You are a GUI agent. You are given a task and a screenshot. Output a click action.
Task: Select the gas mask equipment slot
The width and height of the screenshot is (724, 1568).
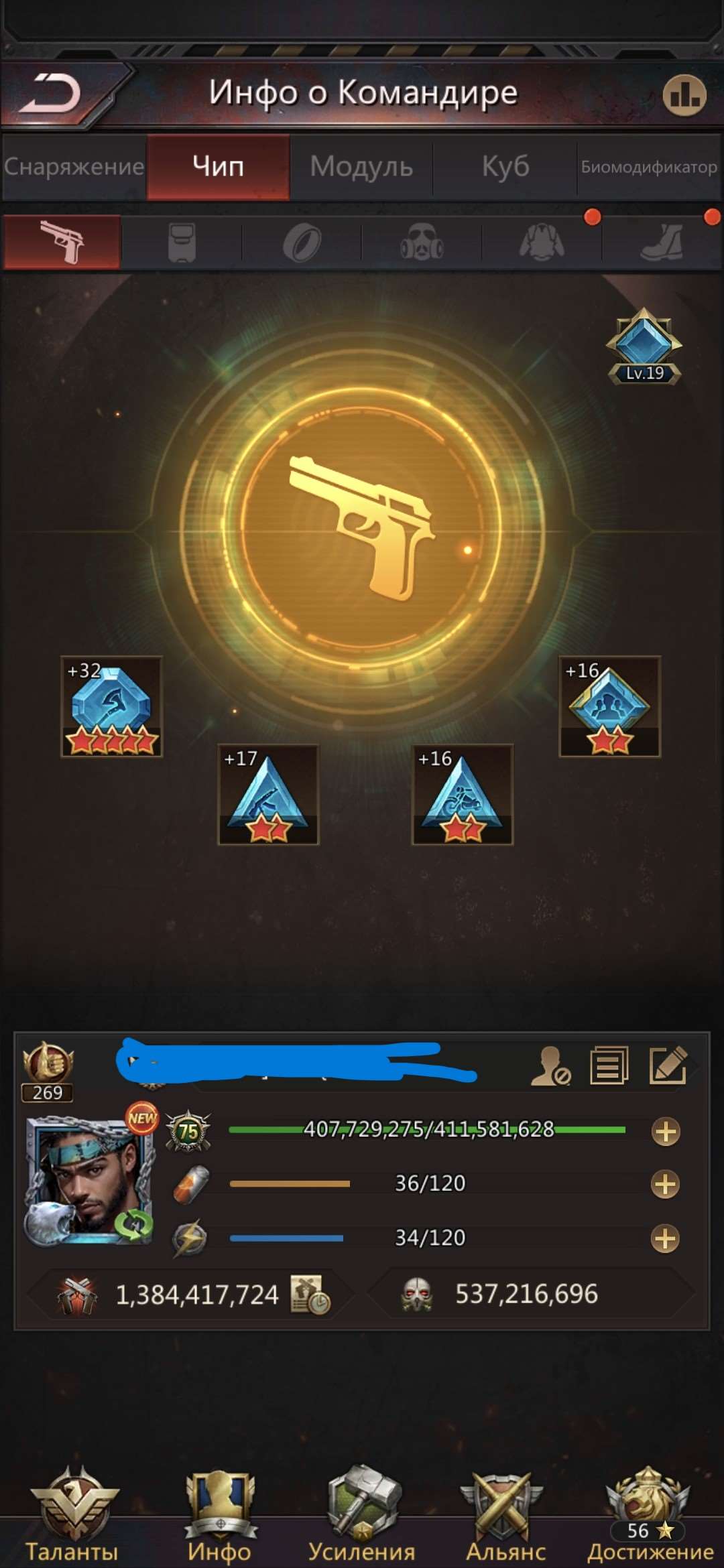422,242
